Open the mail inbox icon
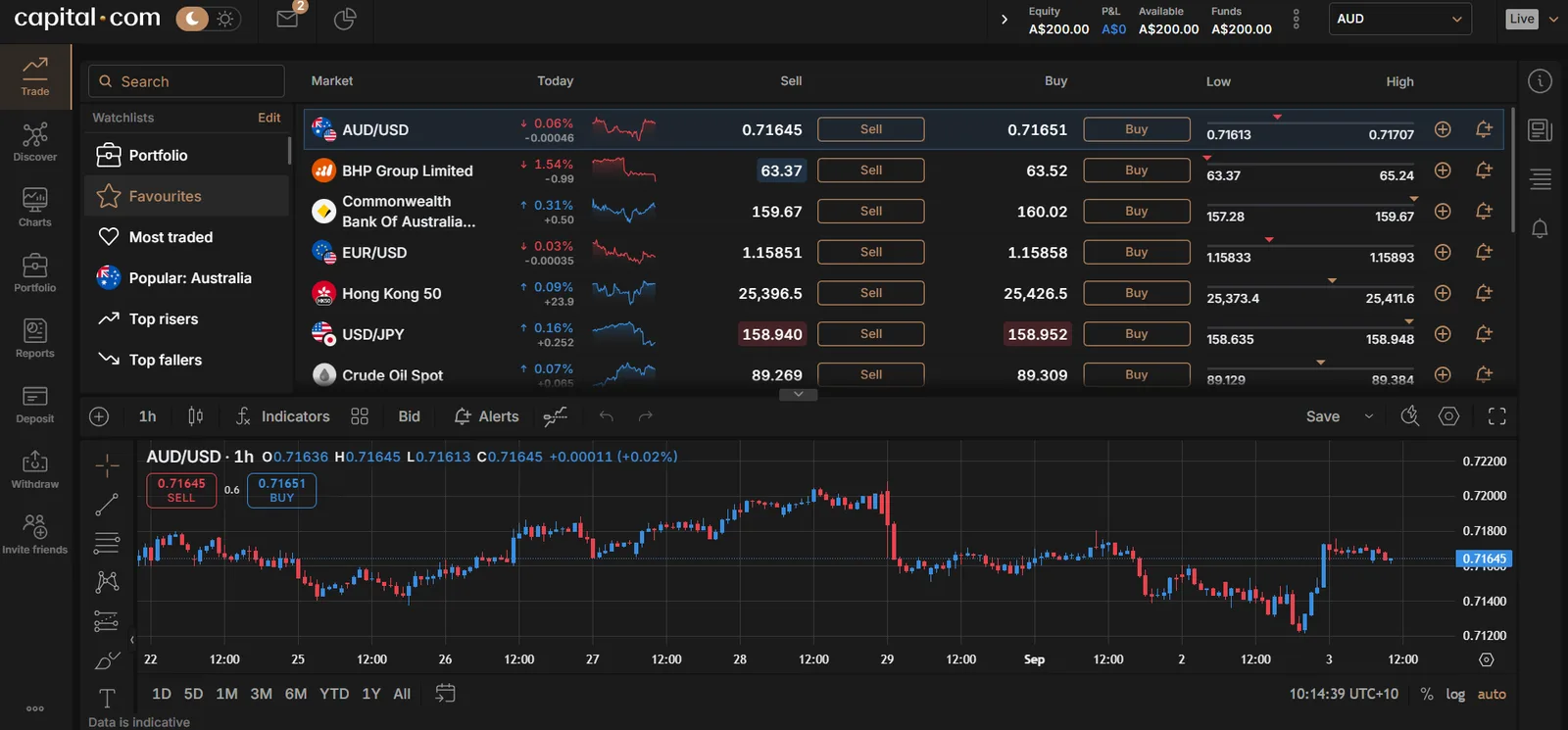 tap(288, 19)
